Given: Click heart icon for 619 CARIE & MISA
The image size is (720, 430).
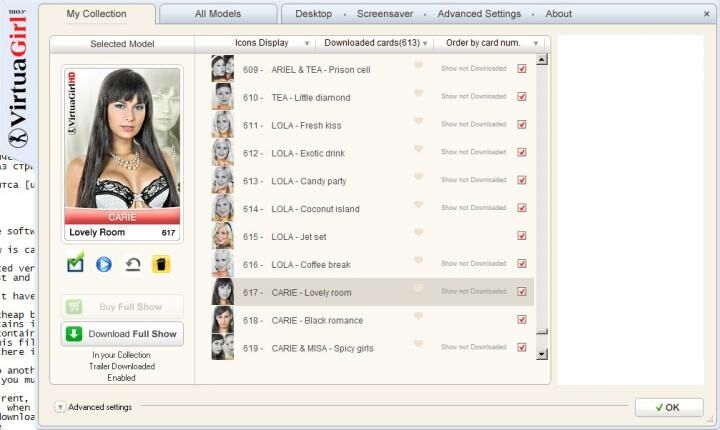Looking at the screenshot, I should [x=418, y=344].
